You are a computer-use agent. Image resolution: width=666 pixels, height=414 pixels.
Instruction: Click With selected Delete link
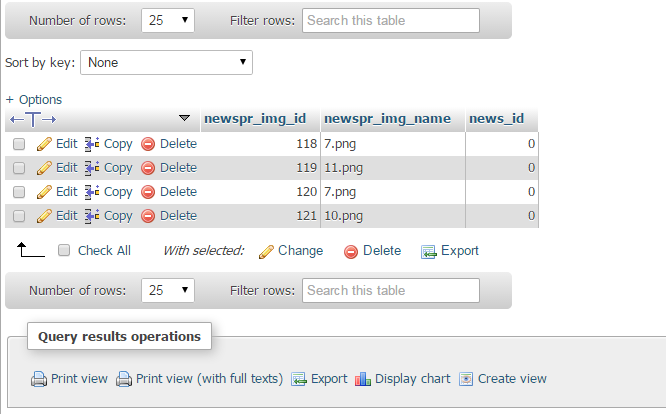pyautogui.click(x=382, y=251)
